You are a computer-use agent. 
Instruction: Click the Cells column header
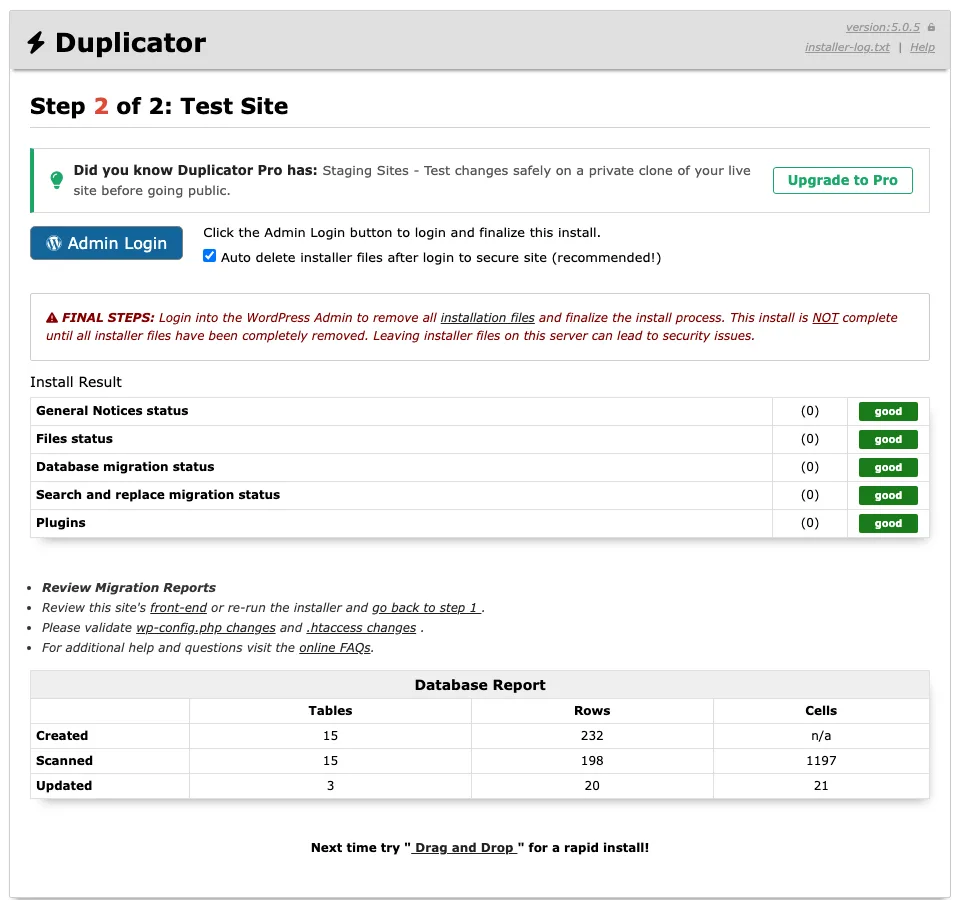821,711
